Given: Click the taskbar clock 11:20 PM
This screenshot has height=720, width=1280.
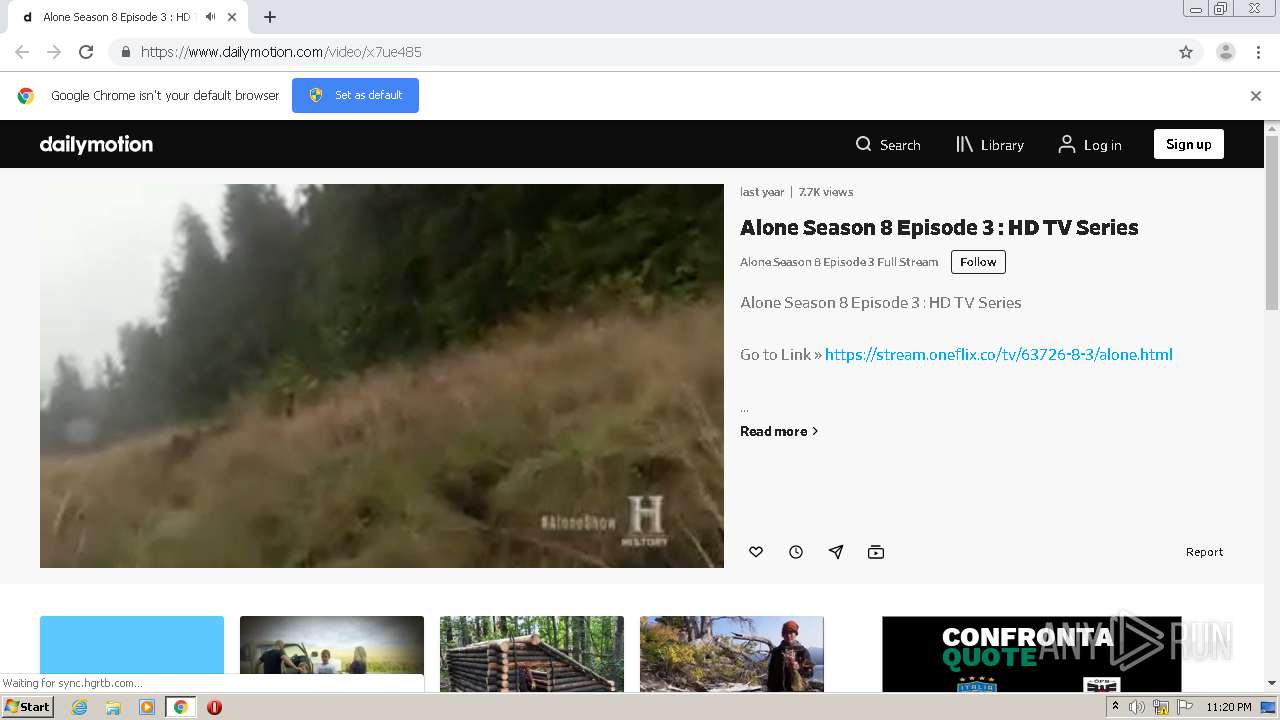Looking at the screenshot, I should [x=1229, y=707].
